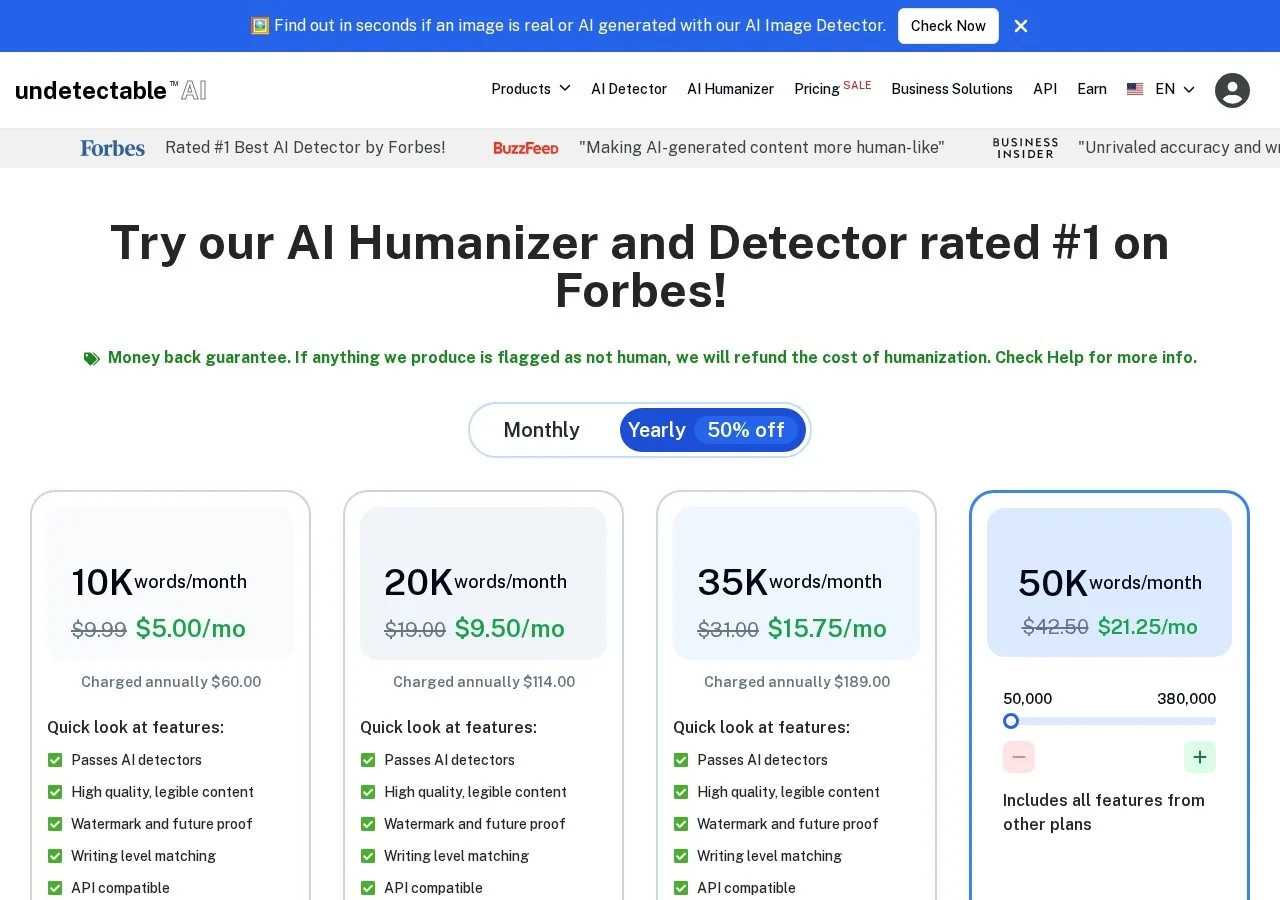Screen dimensions: 1280x900
Task: Click the $15.75/mo price in 35K plan
Action: tap(827, 629)
